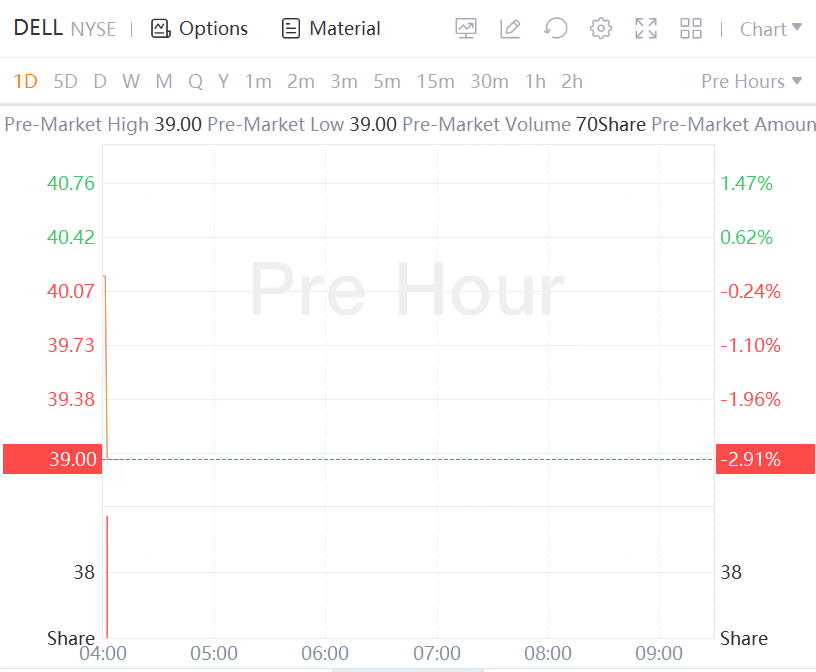
Task: Click the chart indicator presentation icon
Action: (466, 29)
